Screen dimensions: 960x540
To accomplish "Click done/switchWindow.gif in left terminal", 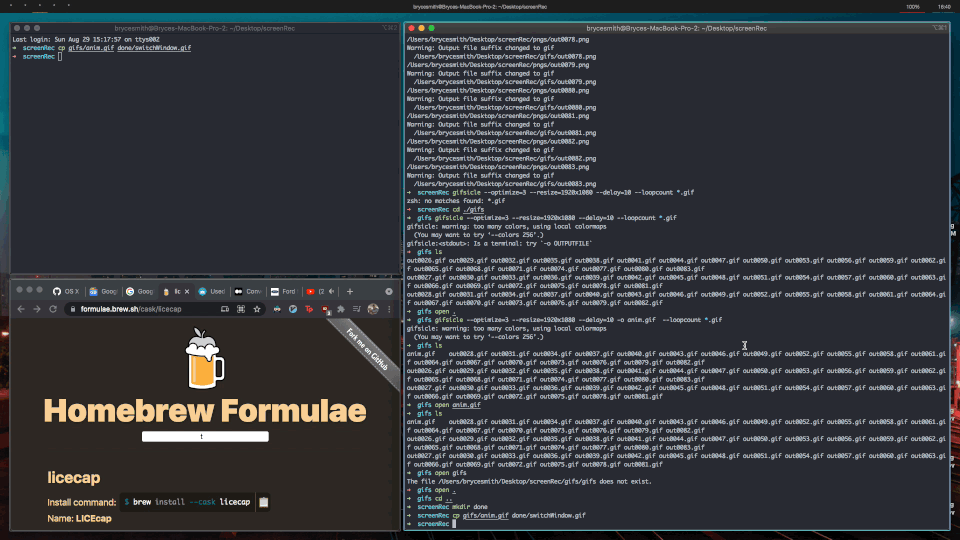I will [x=154, y=48].
